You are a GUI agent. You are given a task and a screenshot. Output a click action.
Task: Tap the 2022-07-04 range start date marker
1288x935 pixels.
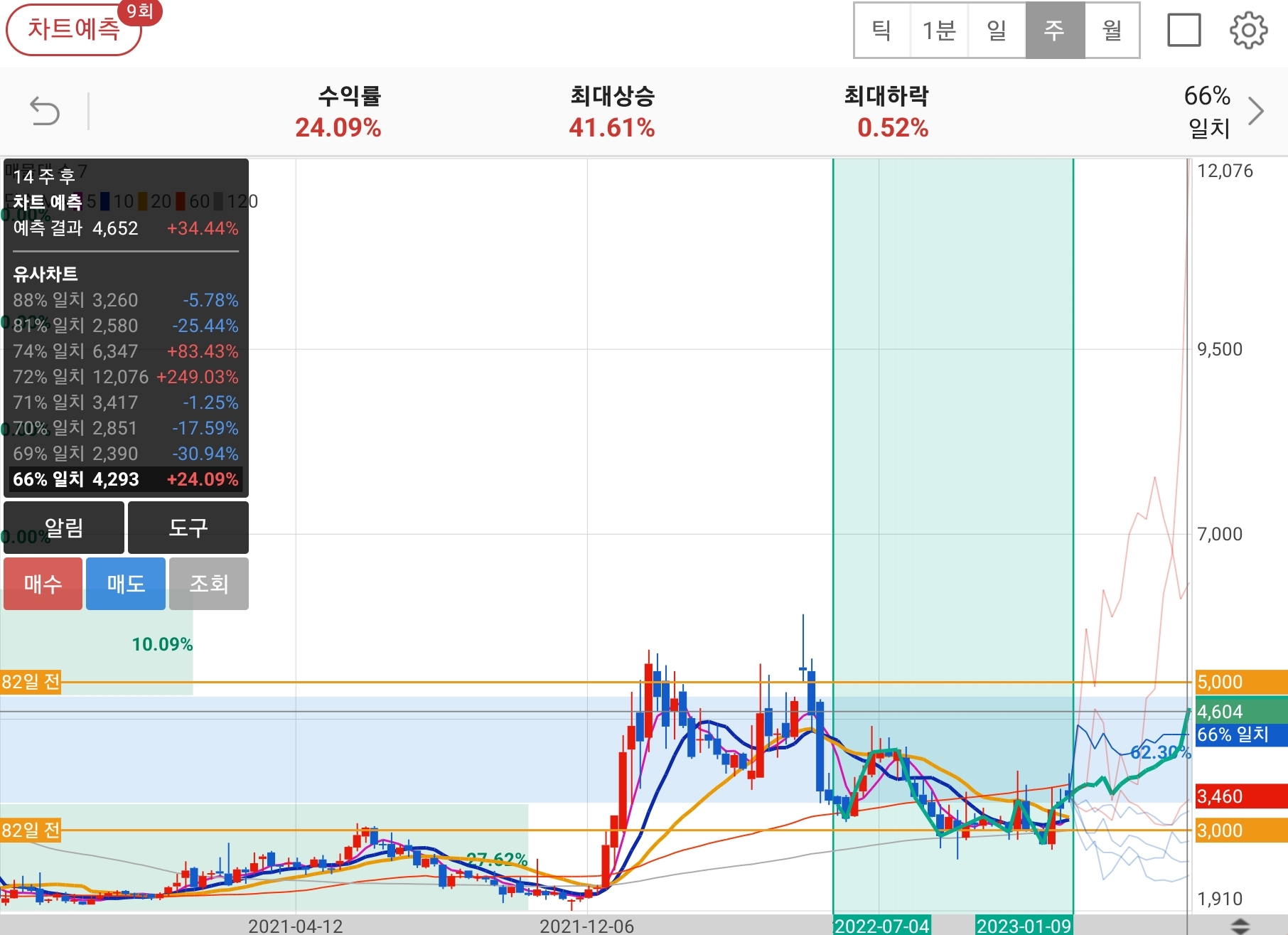(881, 926)
